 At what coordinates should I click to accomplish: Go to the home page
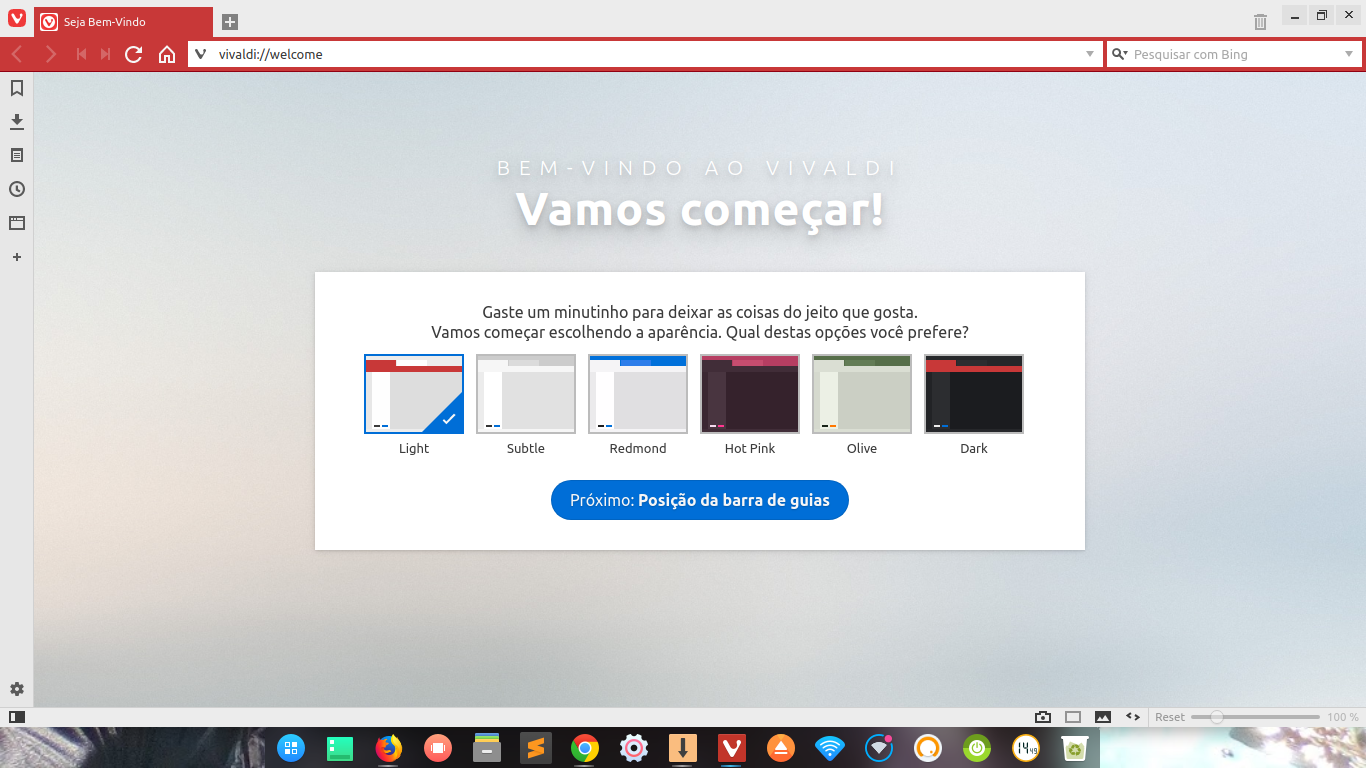[167, 54]
